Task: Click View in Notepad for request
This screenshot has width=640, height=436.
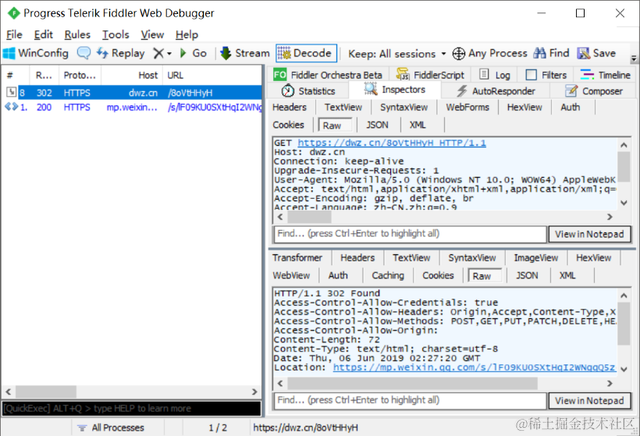Action: [589, 234]
